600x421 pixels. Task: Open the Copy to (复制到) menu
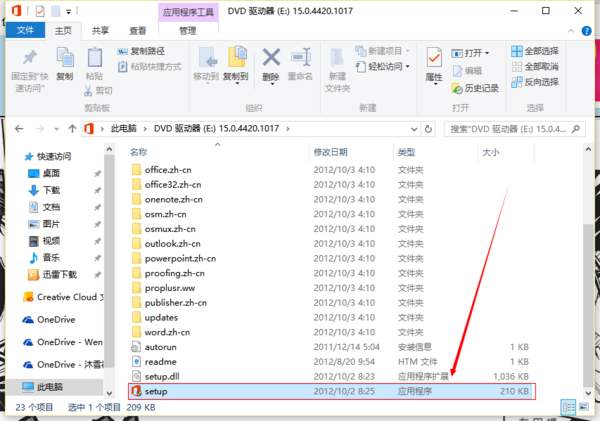[236, 65]
